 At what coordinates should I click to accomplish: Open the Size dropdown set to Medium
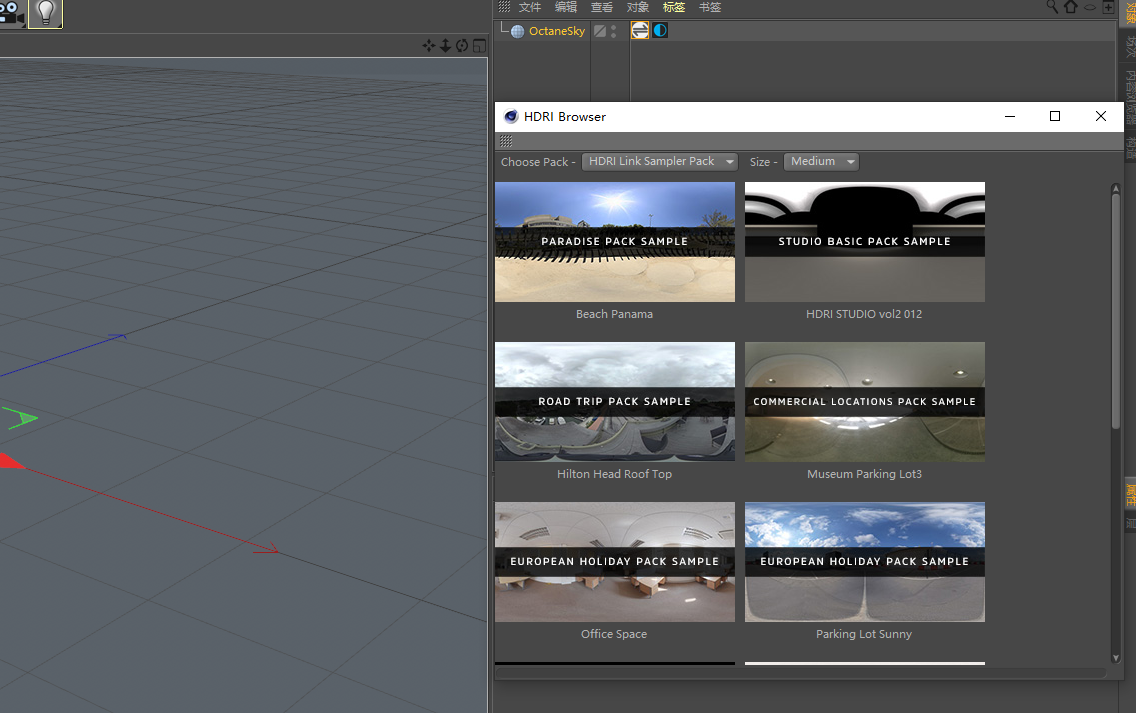coord(822,162)
